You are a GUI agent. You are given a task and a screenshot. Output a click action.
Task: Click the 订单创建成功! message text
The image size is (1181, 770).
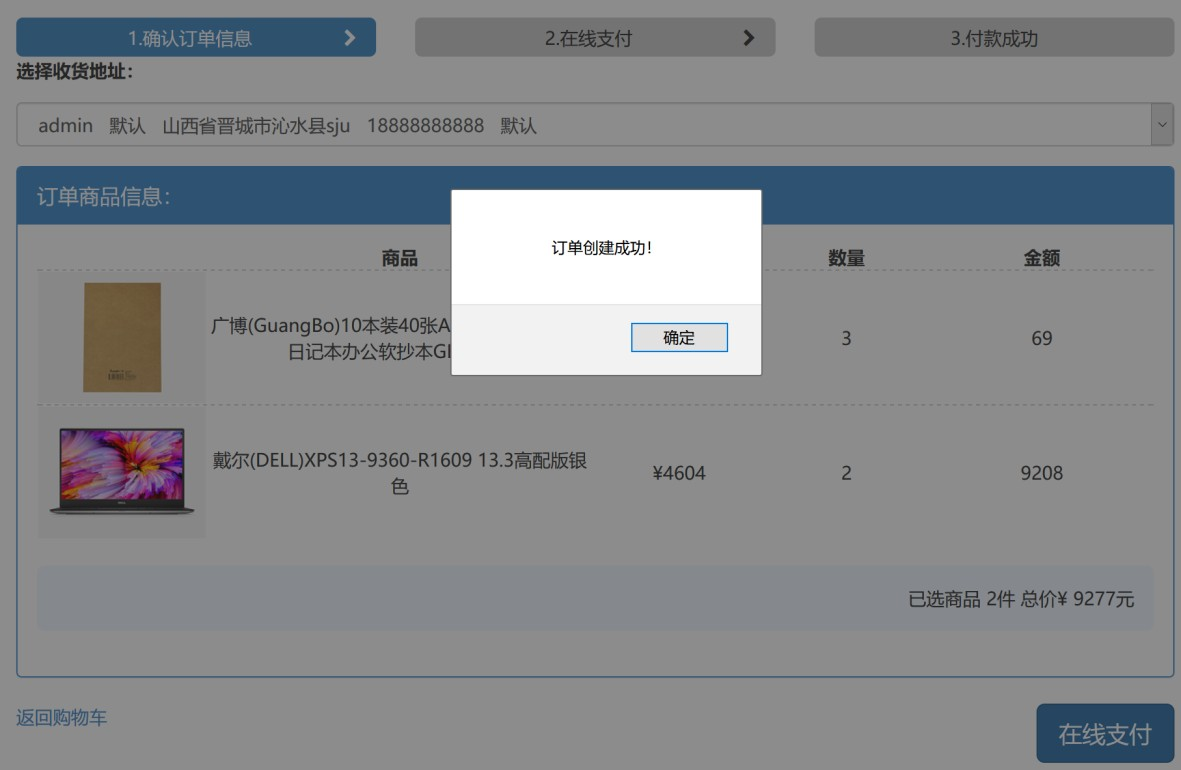[601, 248]
